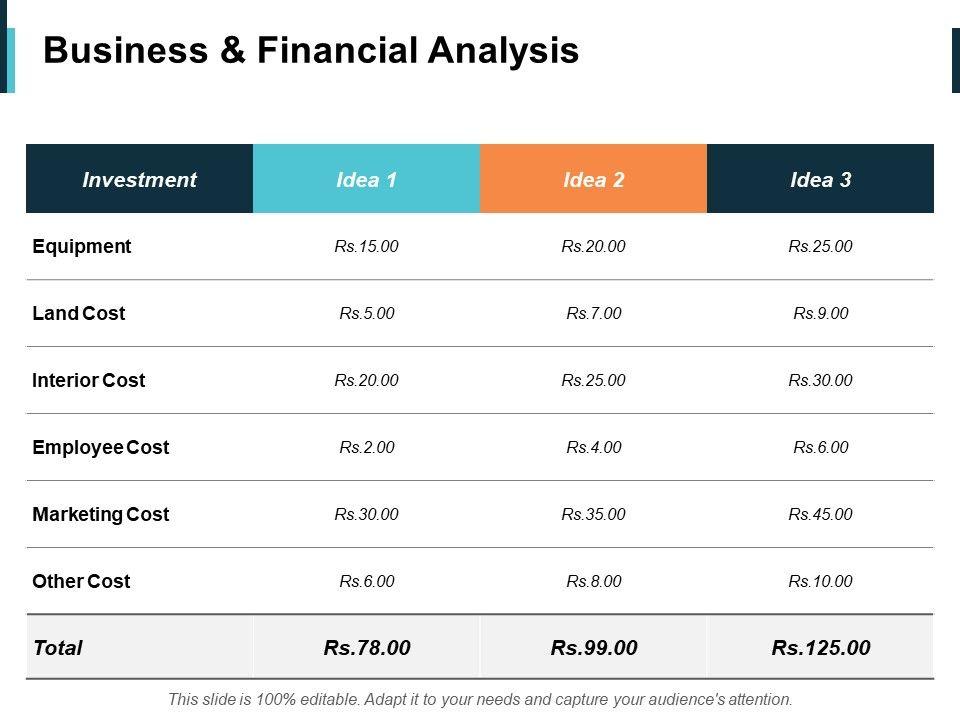This screenshot has height=720, width=960.
Task: Click the Equipment row label
Action: click(82, 246)
